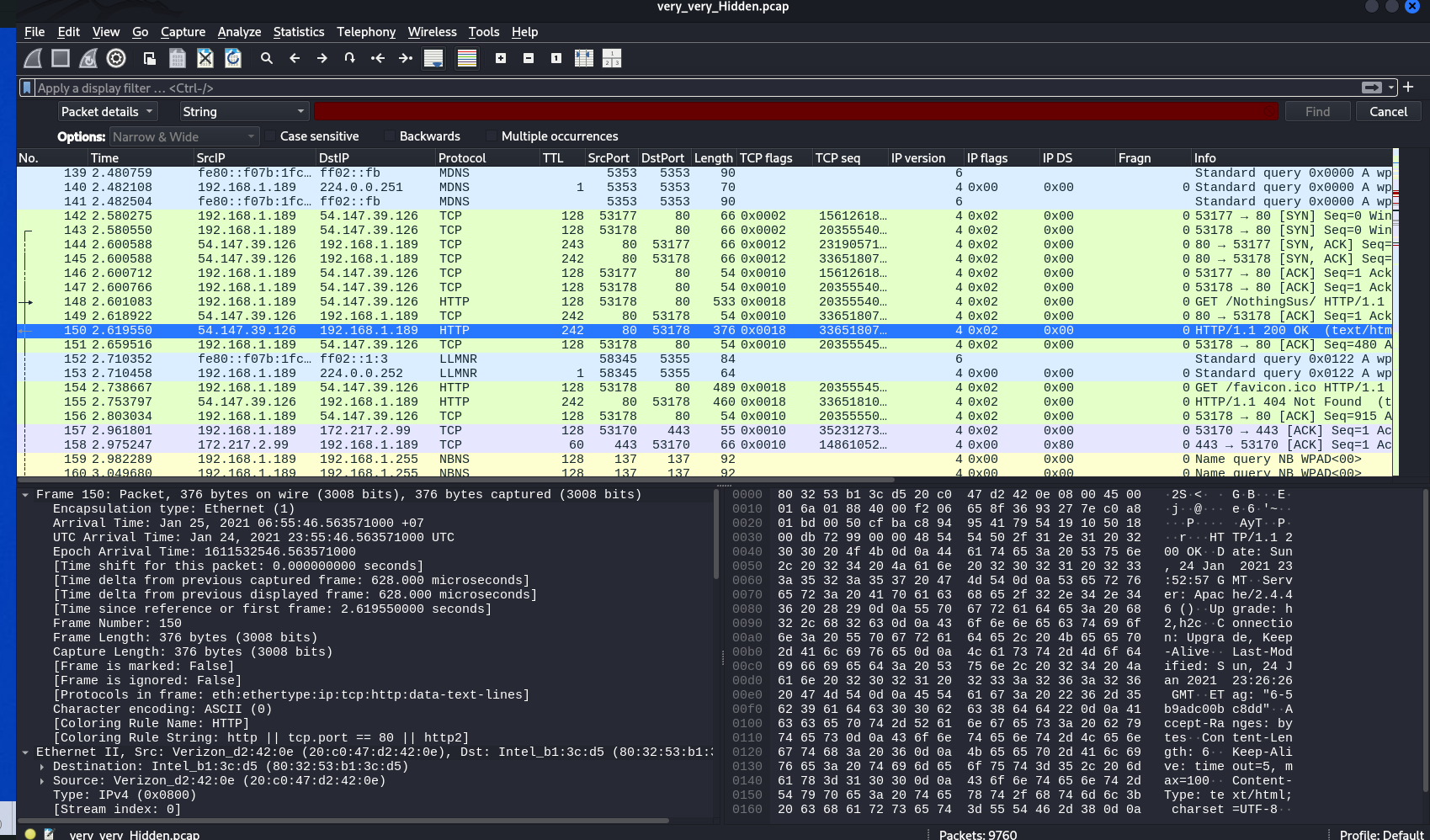This screenshot has width=1430, height=840.
Task: Click the zoom in plus icon
Action: tap(501, 58)
